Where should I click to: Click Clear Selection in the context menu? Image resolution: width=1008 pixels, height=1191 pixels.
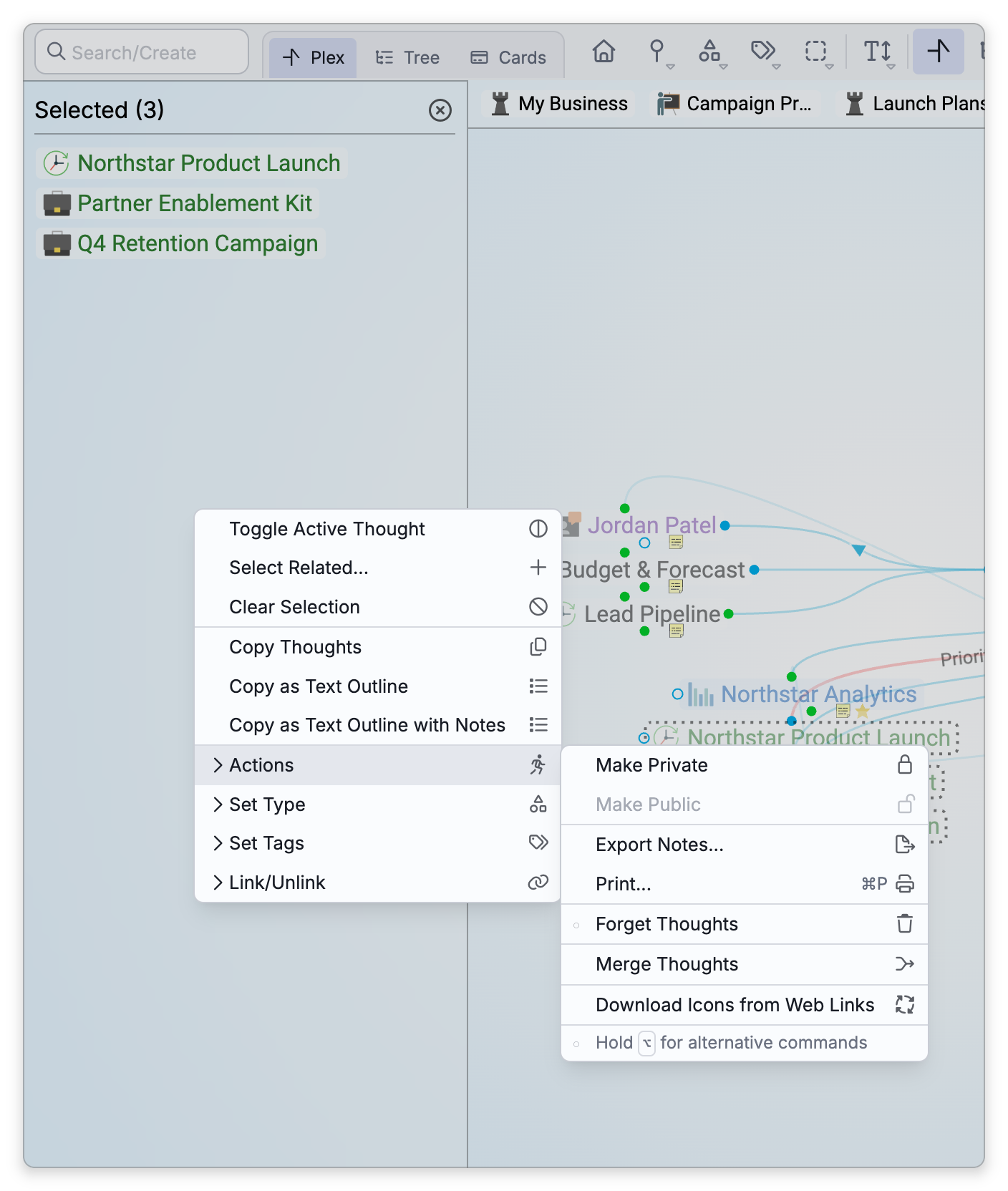[x=377, y=607]
